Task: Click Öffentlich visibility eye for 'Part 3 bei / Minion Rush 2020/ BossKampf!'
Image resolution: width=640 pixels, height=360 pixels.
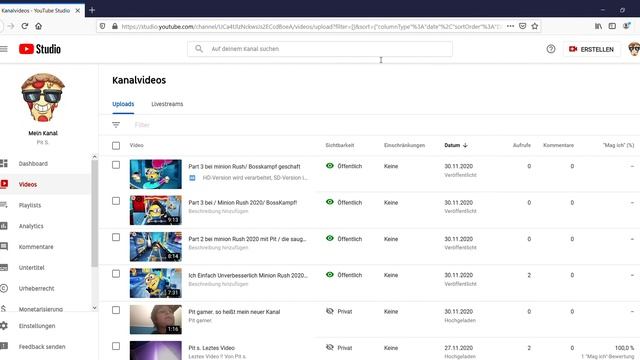Action: [x=330, y=202]
